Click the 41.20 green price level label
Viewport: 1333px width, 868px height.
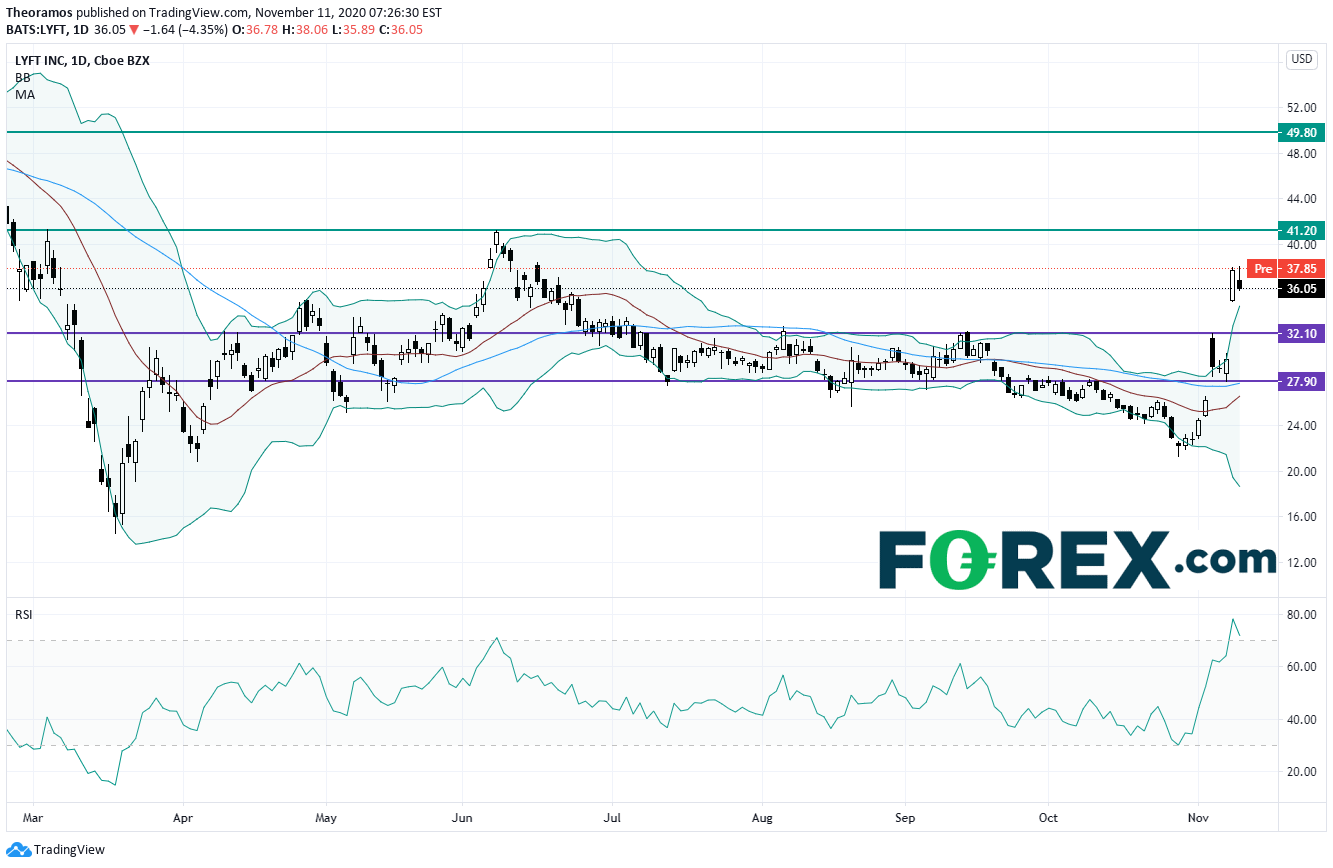1302,230
